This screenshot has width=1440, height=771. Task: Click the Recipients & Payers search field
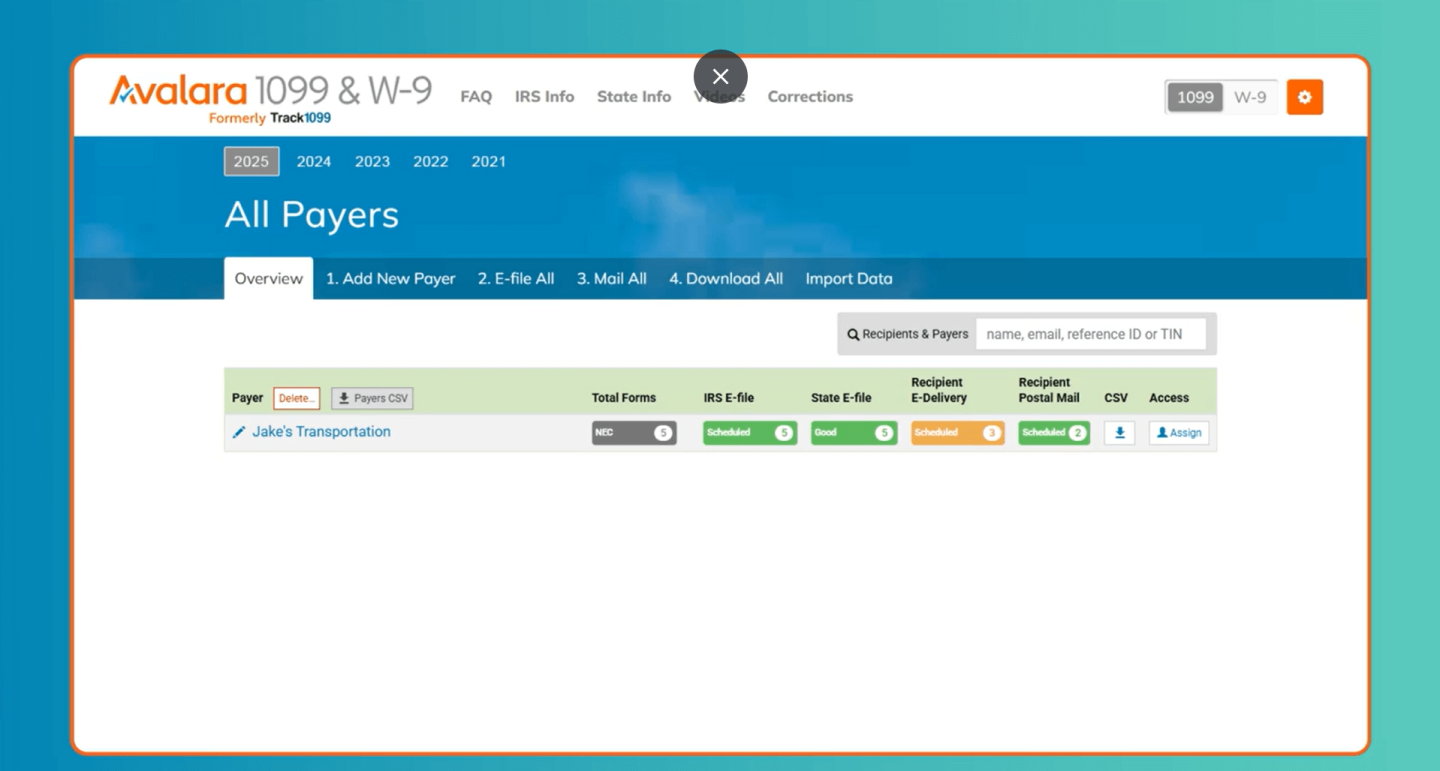point(1090,334)
